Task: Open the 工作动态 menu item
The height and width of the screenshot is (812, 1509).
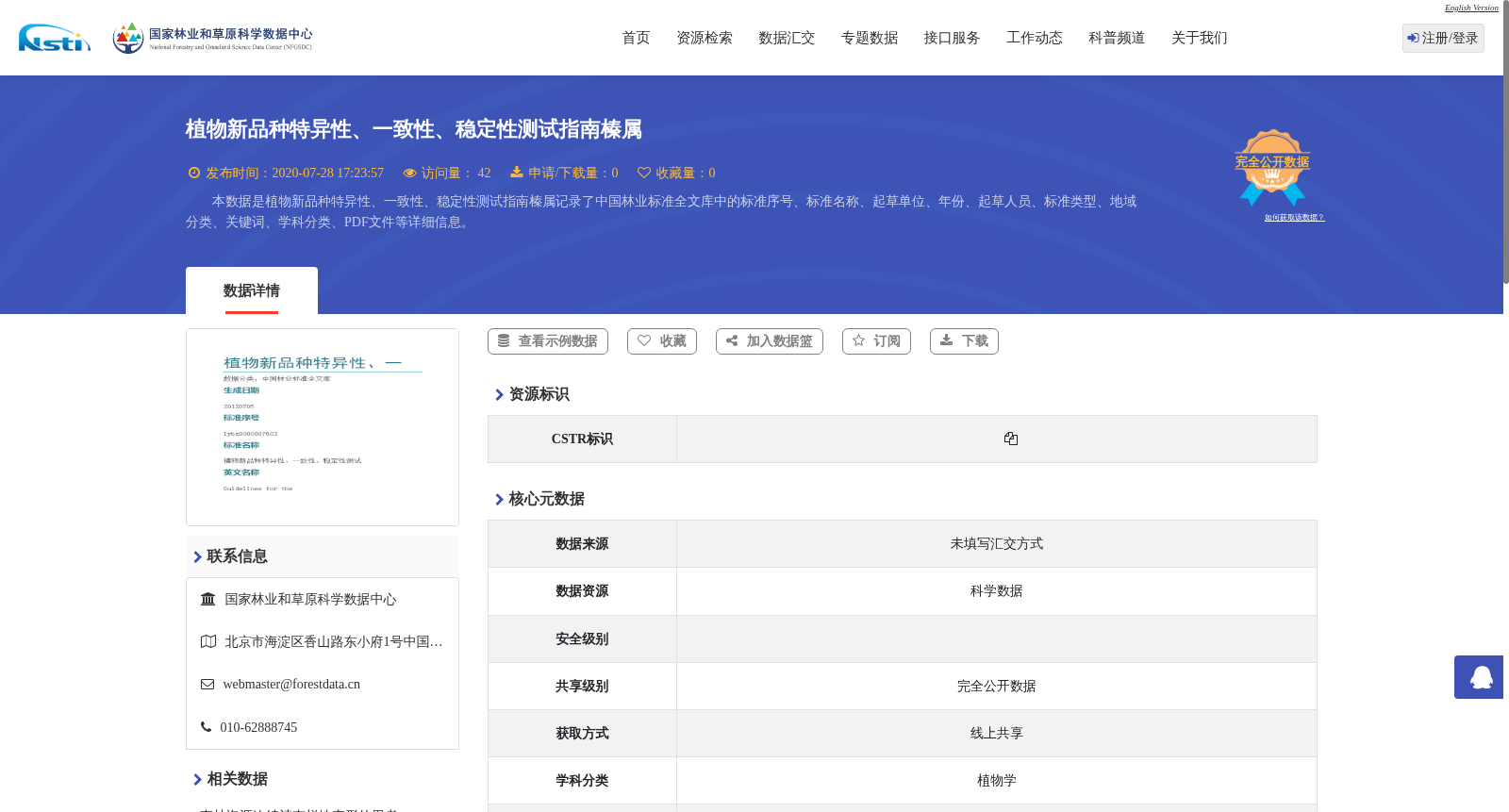Action: (1035, 38)
